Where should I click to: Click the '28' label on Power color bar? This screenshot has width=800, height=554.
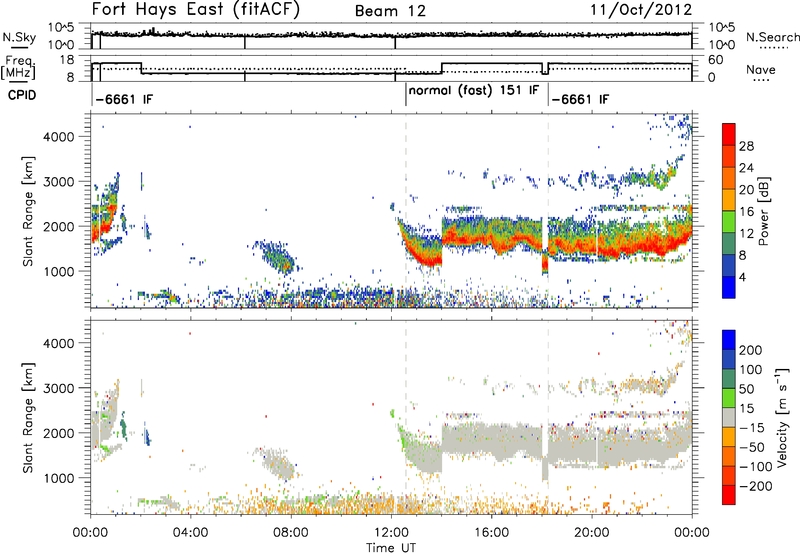[x=746, y=146]
